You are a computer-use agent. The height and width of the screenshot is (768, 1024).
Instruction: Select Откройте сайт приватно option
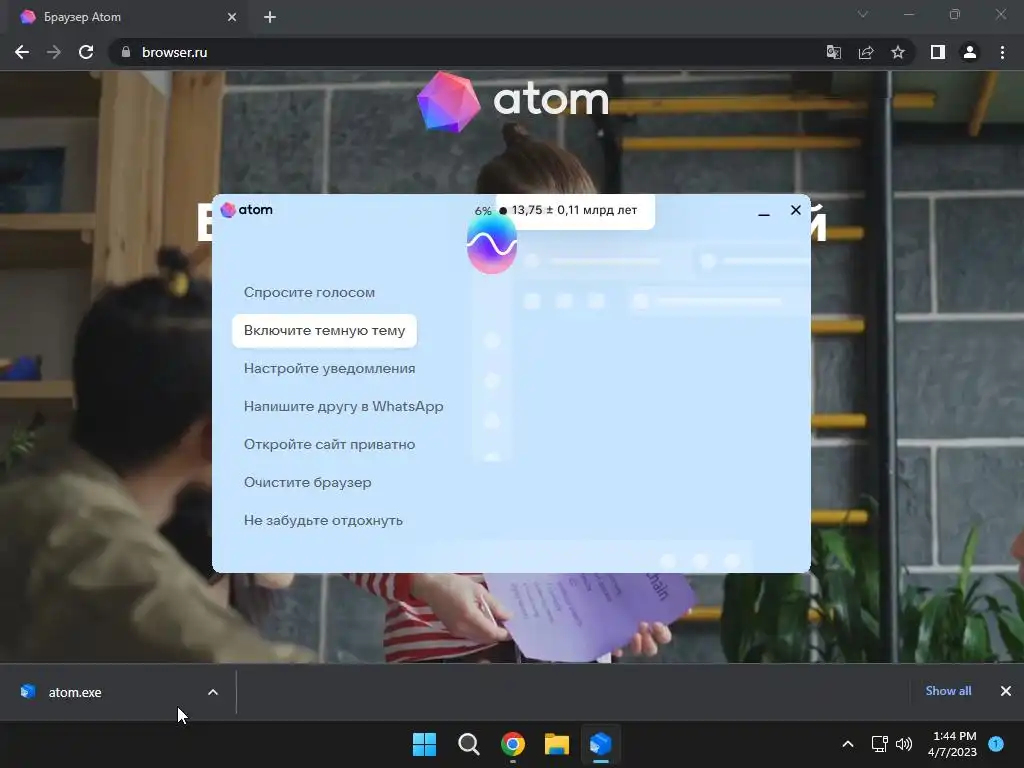coord(330,444)
